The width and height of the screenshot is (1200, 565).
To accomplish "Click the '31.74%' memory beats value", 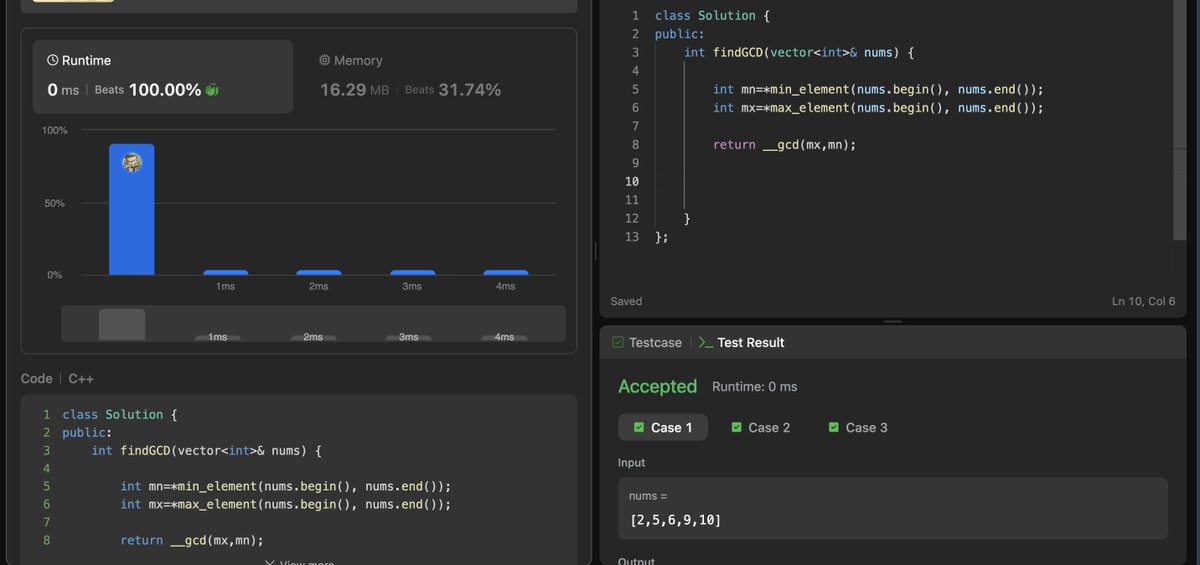I will 470,90.
